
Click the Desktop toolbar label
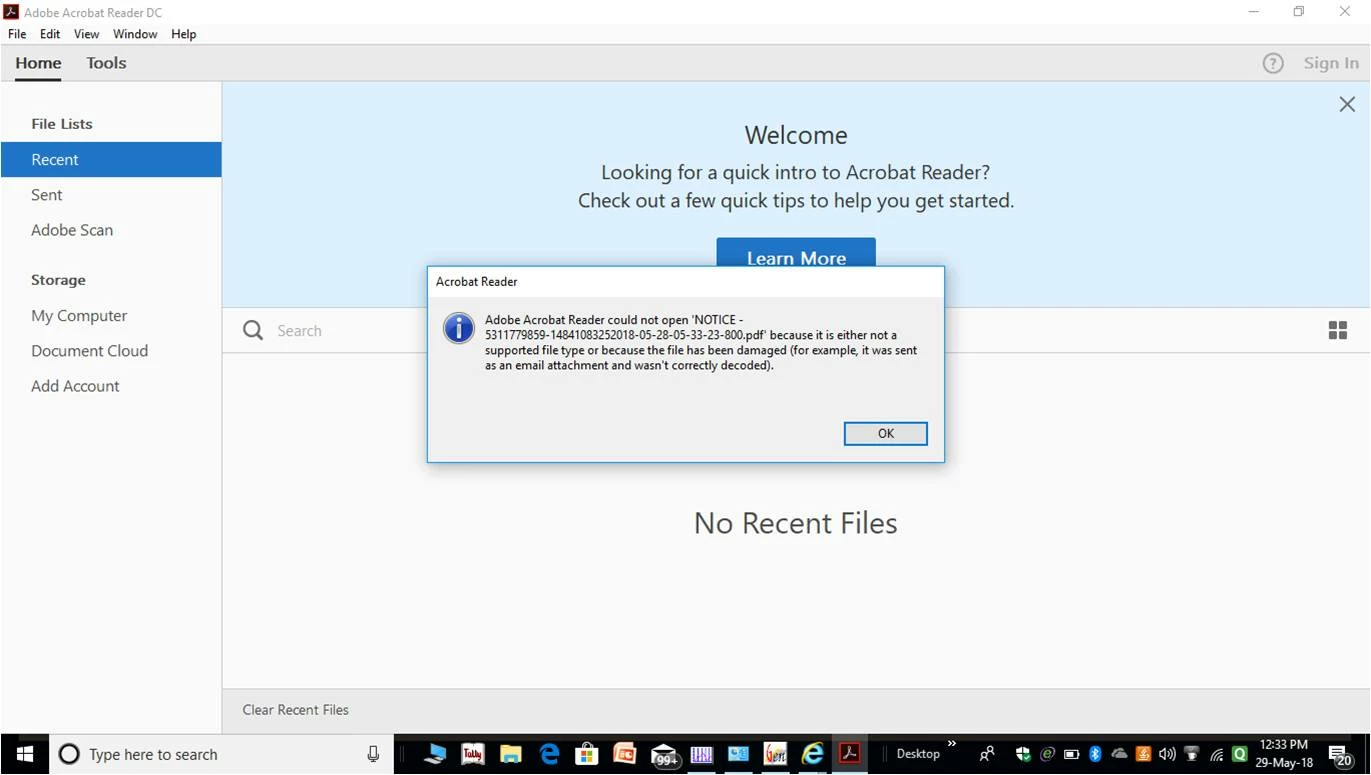point(918,754)
